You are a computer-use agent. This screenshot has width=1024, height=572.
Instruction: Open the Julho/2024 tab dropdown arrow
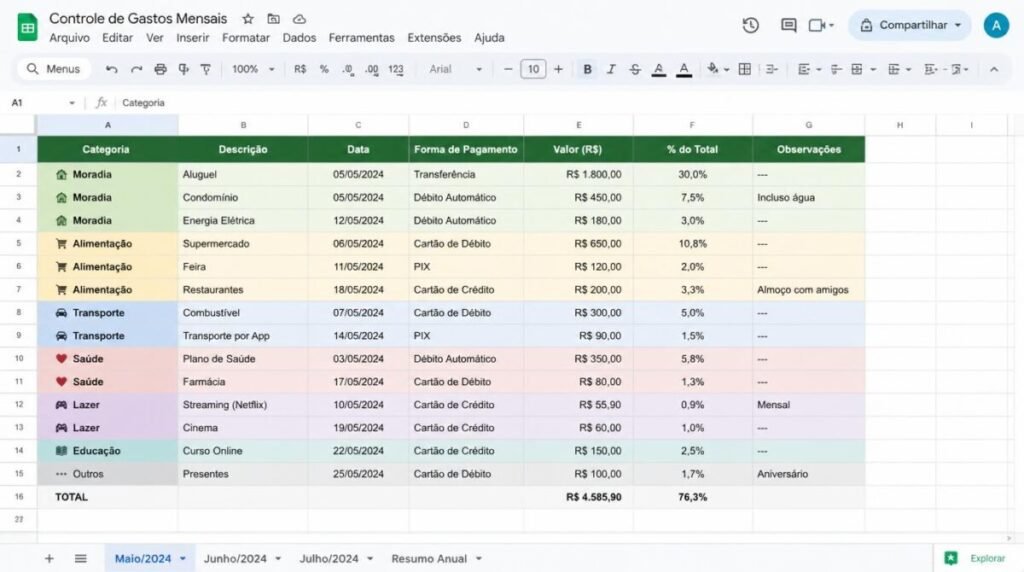click(x=370, y=559)
